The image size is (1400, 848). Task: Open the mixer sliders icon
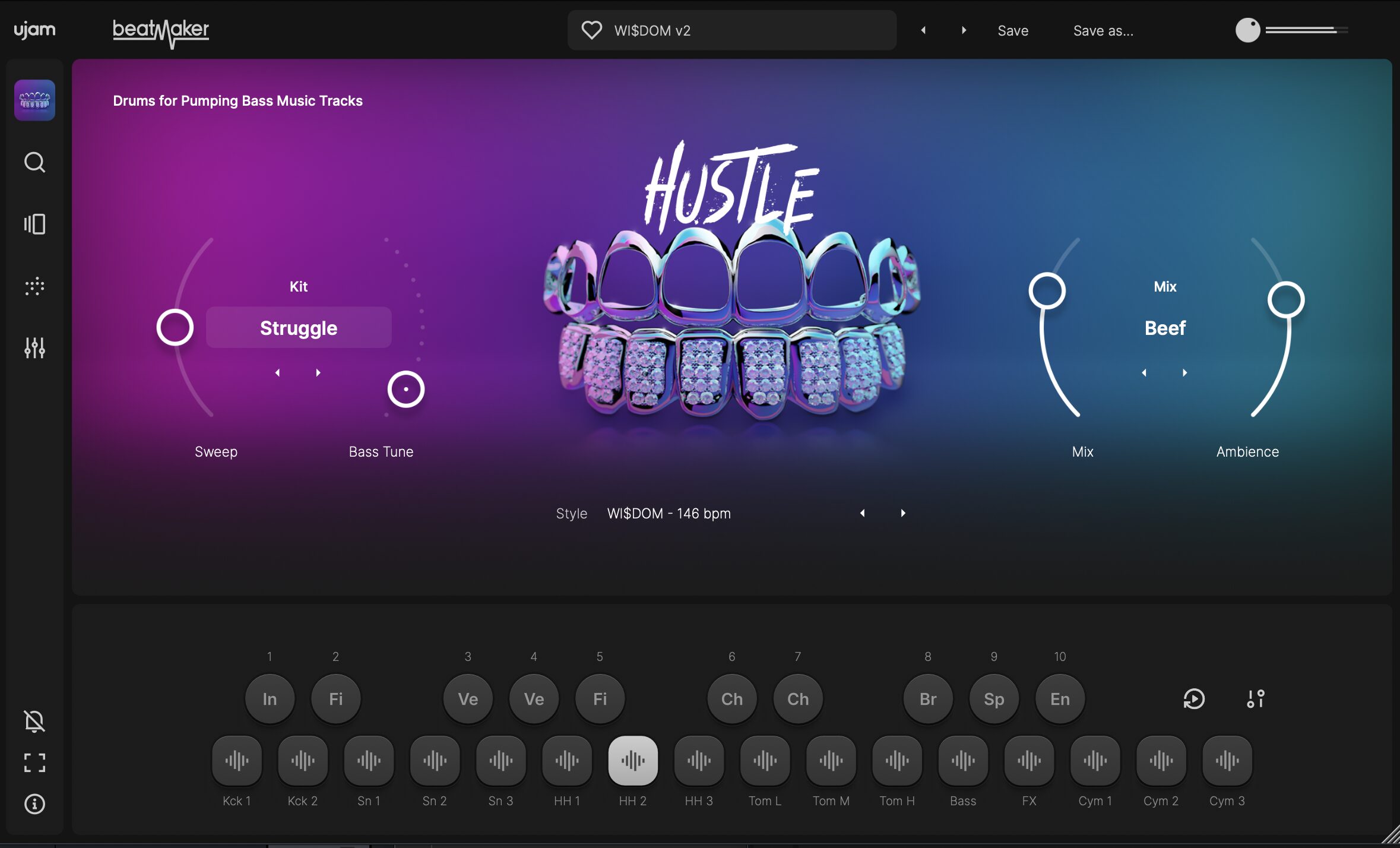click(34, 348)
